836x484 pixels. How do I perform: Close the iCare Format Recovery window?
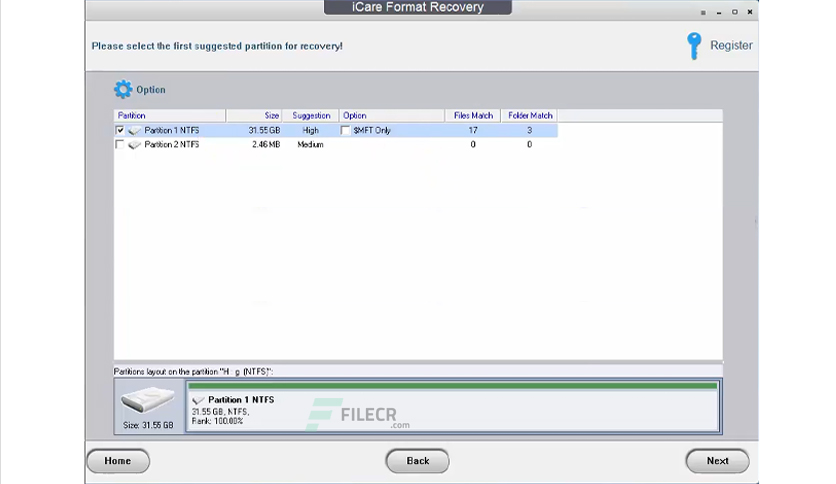coord(750,12)
